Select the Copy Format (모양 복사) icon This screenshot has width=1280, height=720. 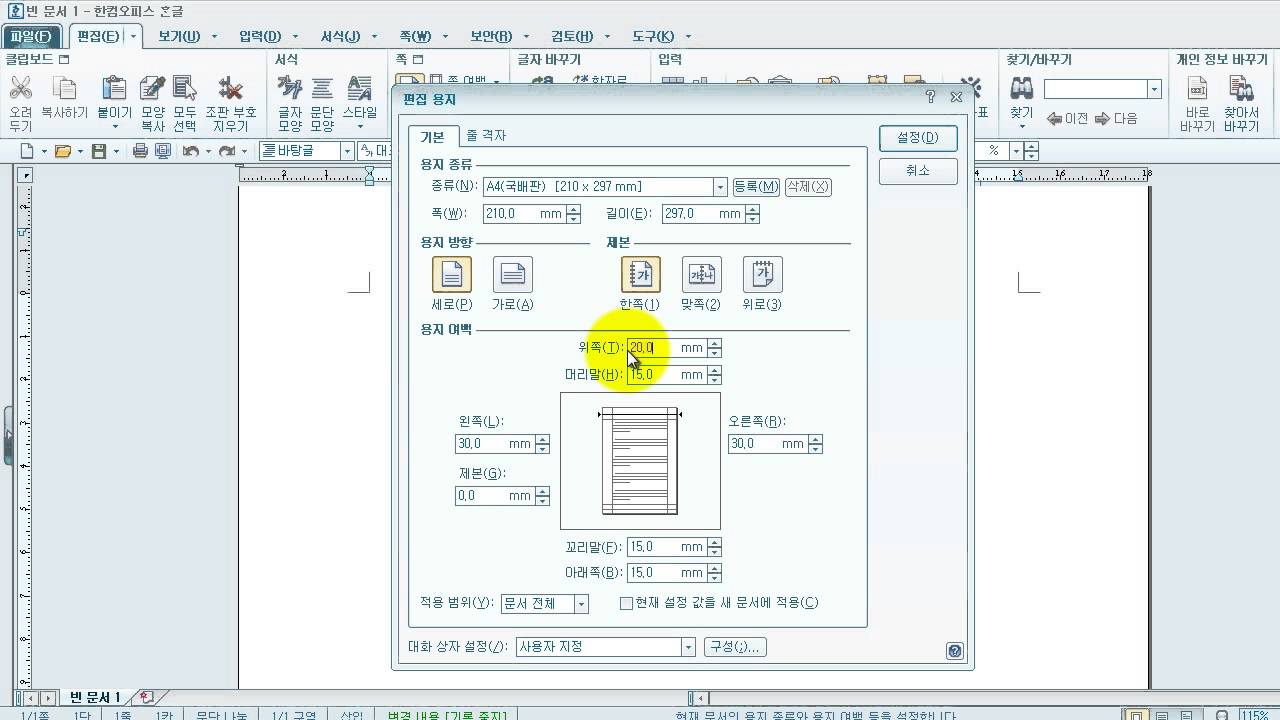153,90
